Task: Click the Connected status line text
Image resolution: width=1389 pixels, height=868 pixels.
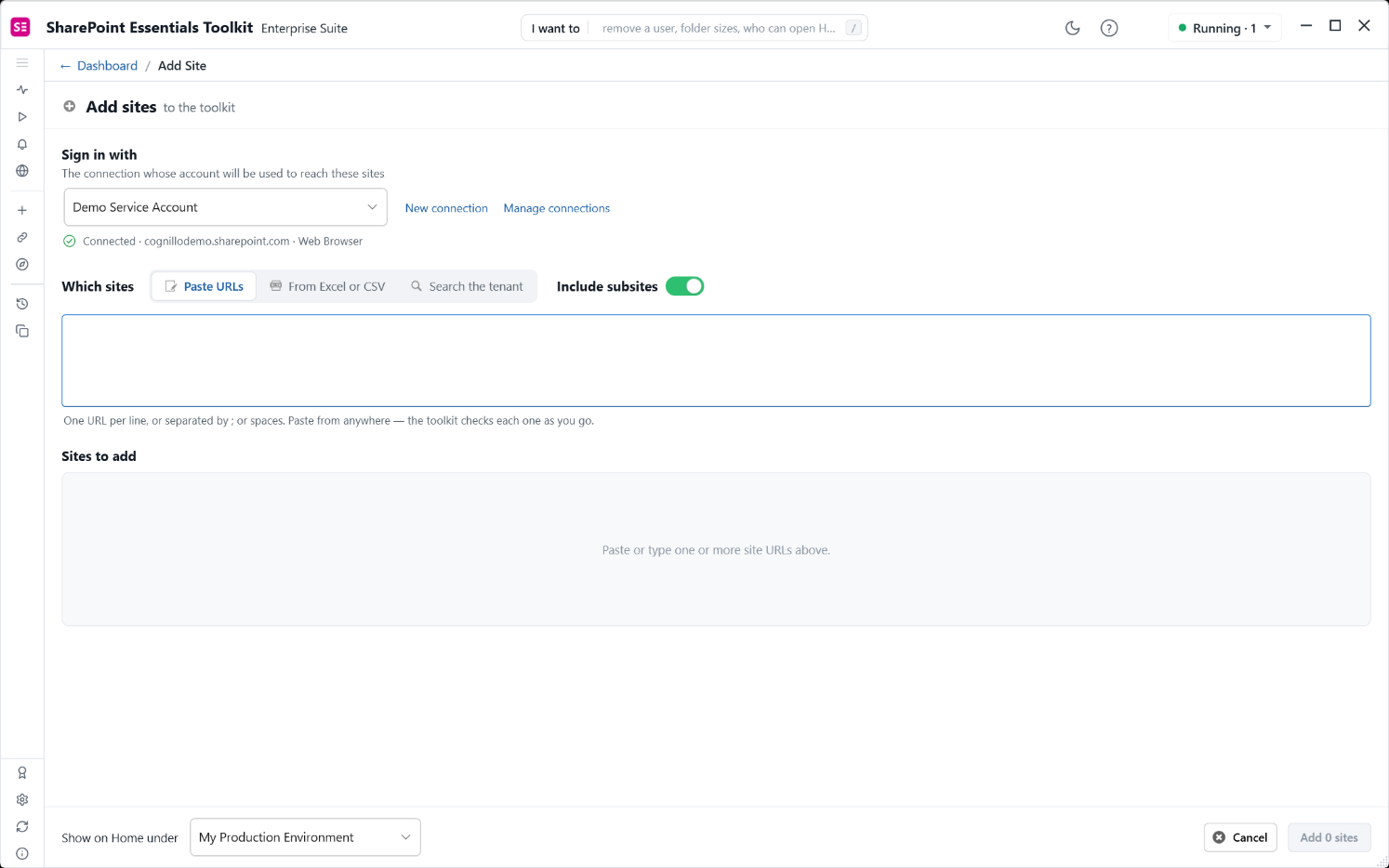Action: click(x=222, y=242)
